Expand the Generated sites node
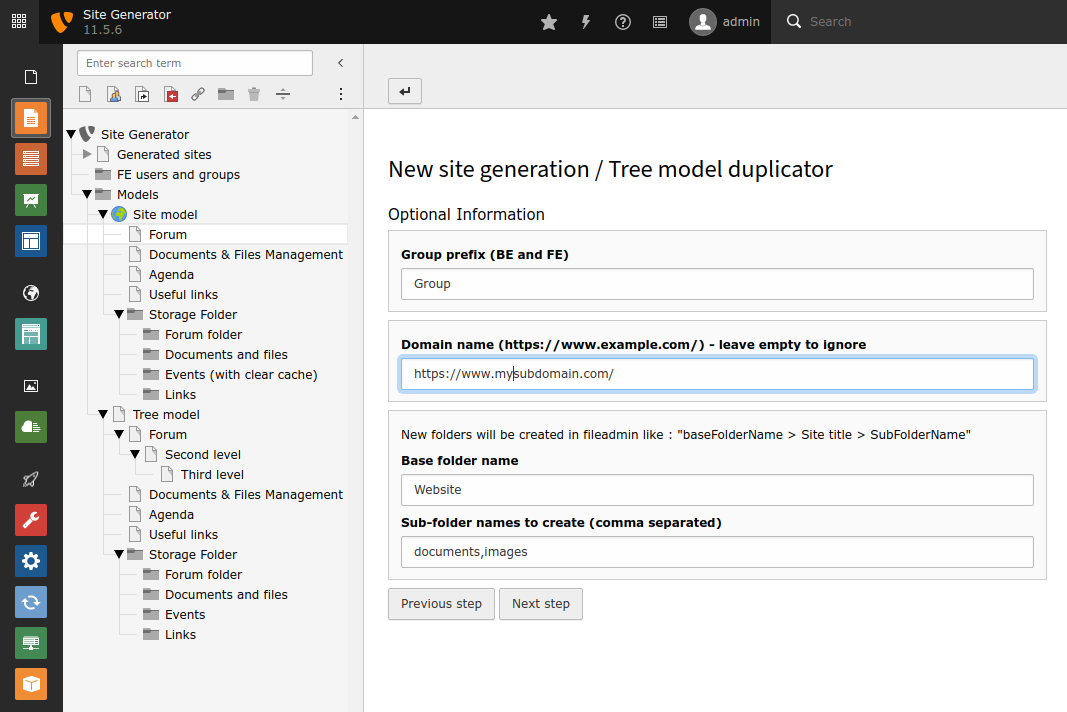This screenshot has height=712, width=1067. pos(87,155)
